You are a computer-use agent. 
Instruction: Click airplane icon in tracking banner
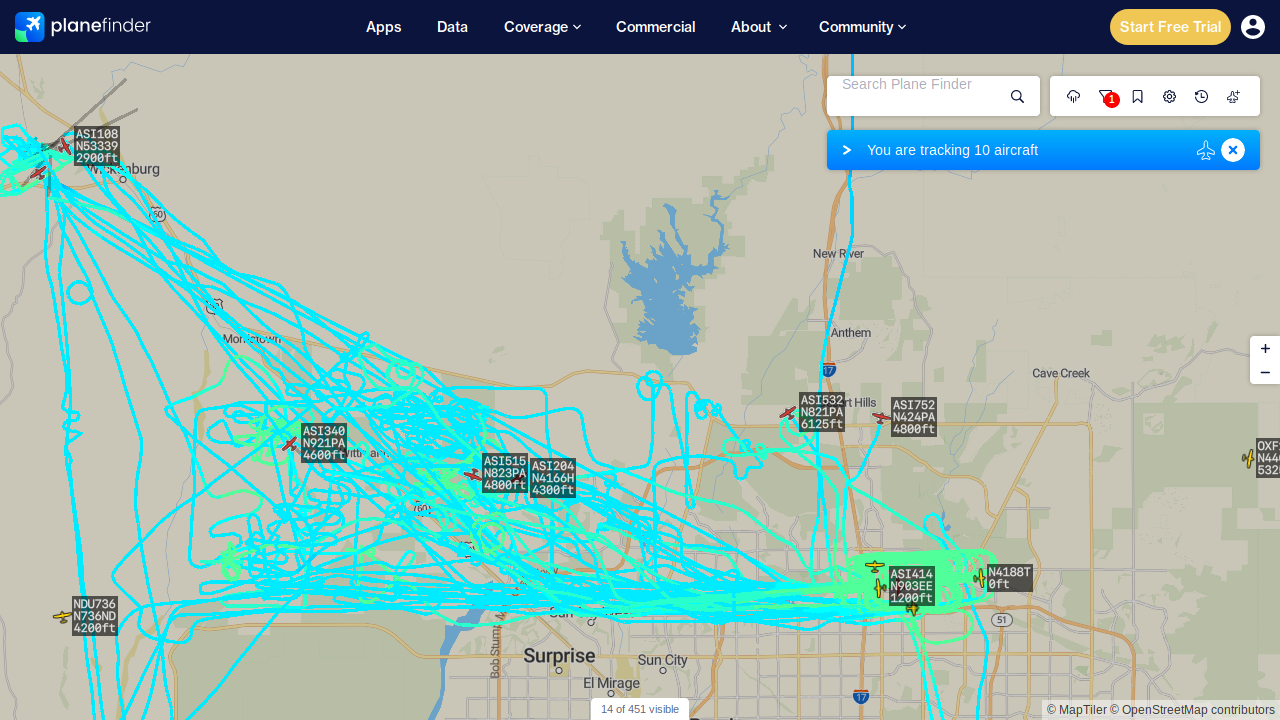[x=1206, y=150]
